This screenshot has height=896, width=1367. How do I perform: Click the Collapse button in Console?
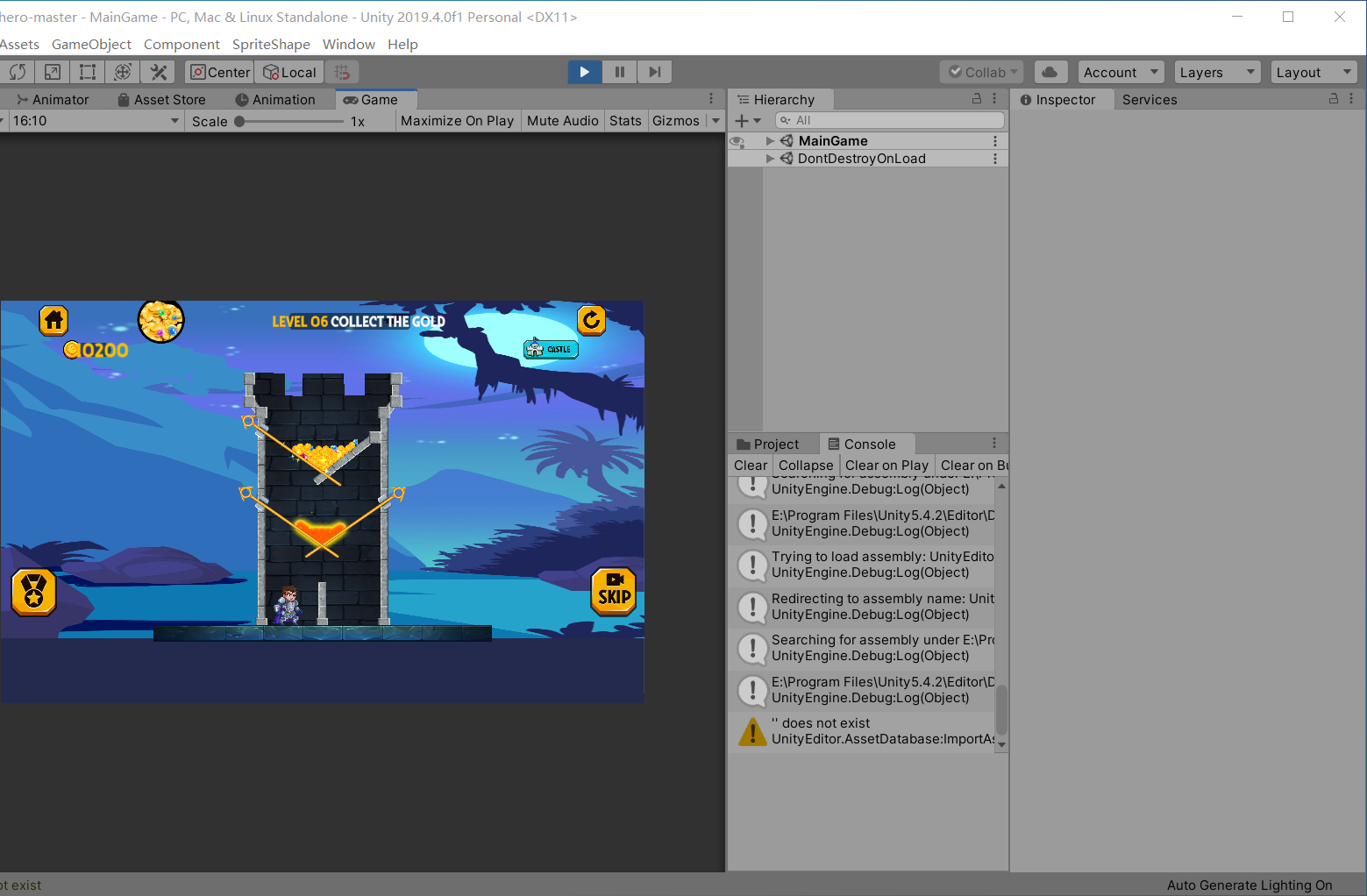coord(806,466)
